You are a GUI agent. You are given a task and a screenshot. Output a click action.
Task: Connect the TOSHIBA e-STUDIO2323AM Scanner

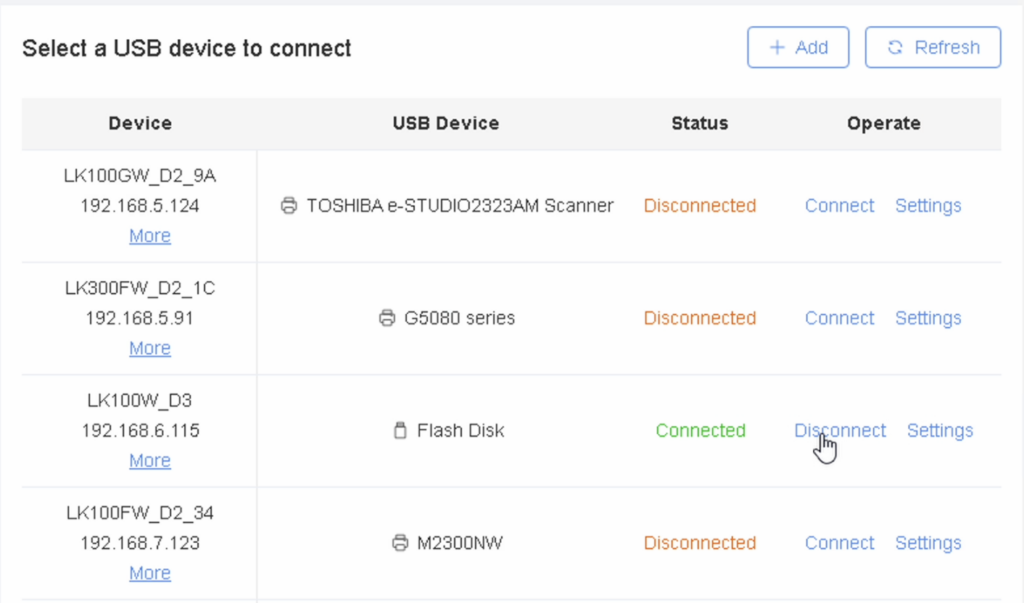coord(839,206)
